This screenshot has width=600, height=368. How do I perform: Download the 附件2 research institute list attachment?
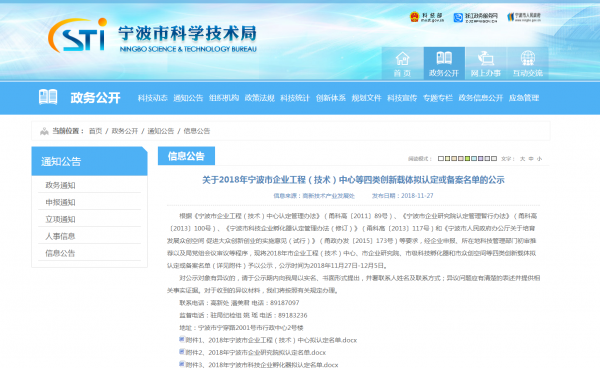point(256,352)
